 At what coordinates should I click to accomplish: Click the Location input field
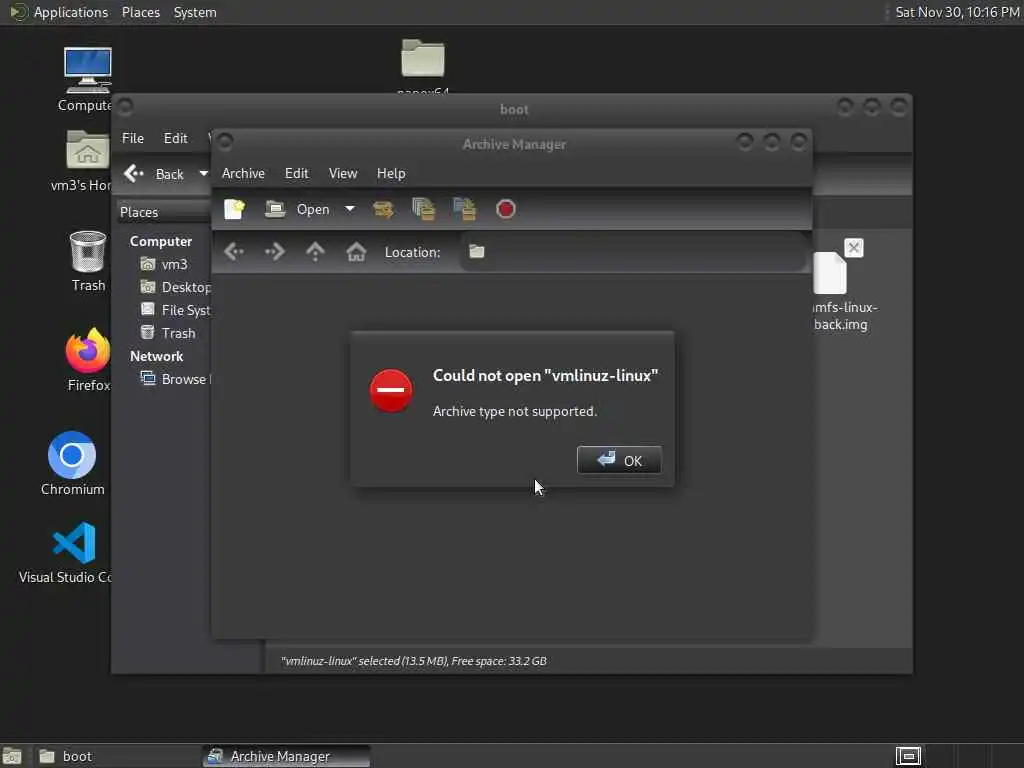633,252
